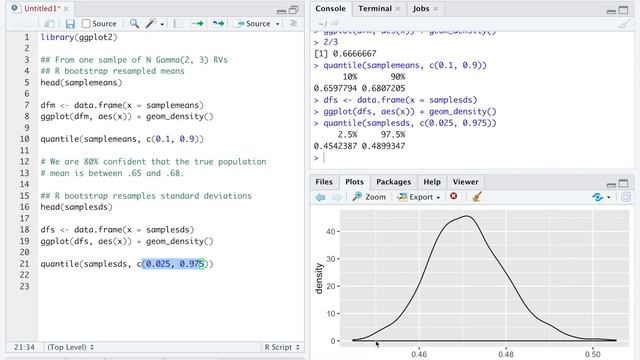Expand the code tools wand dropdown arrow
The width and height of the screenshot is (640, 360).
coord(162,24)
